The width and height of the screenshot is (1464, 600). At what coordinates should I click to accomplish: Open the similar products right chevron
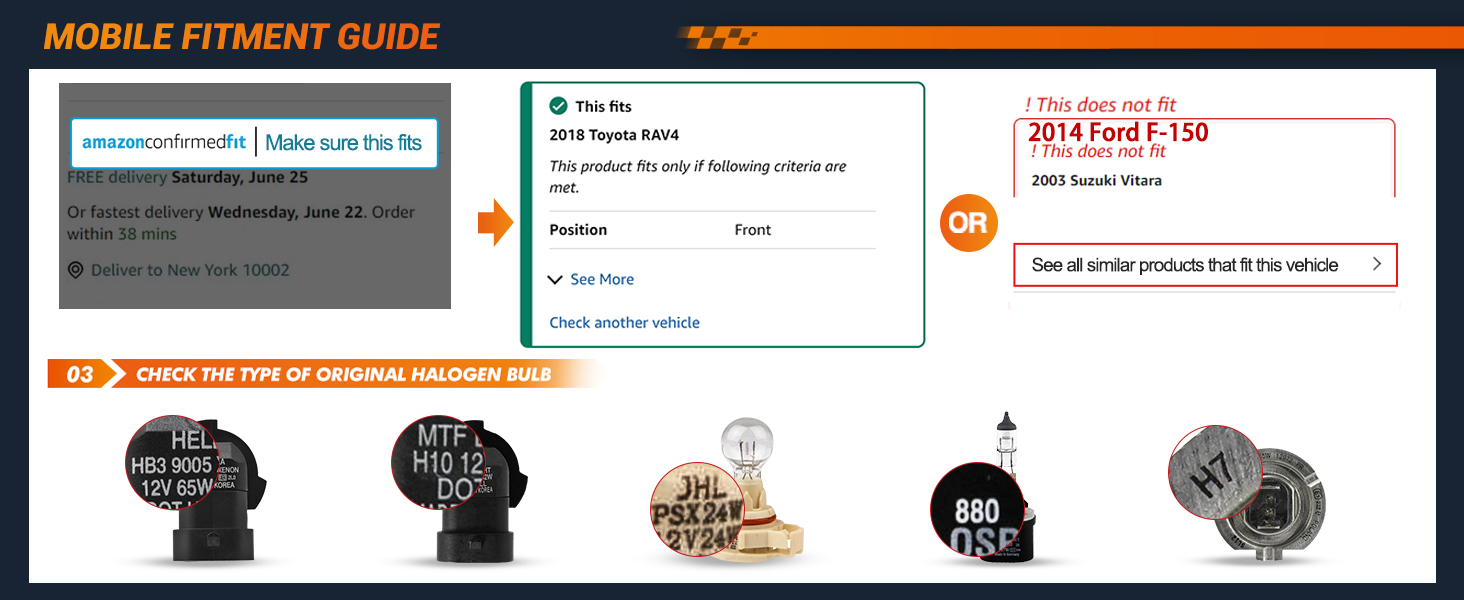pyautogui.click(x=1377, y=265)
